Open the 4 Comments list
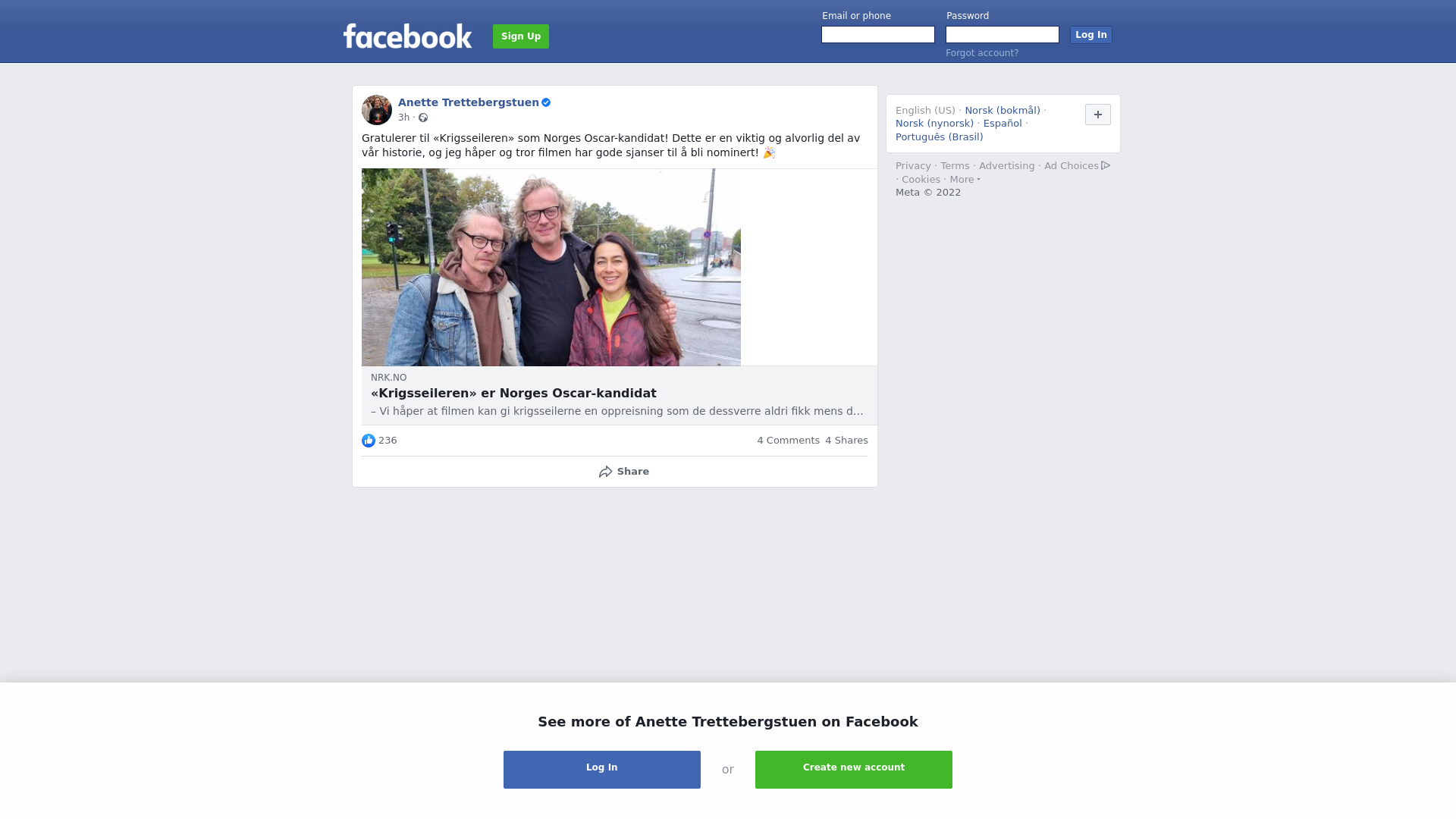Screen dimensions: 1456x819 point(788,441)
